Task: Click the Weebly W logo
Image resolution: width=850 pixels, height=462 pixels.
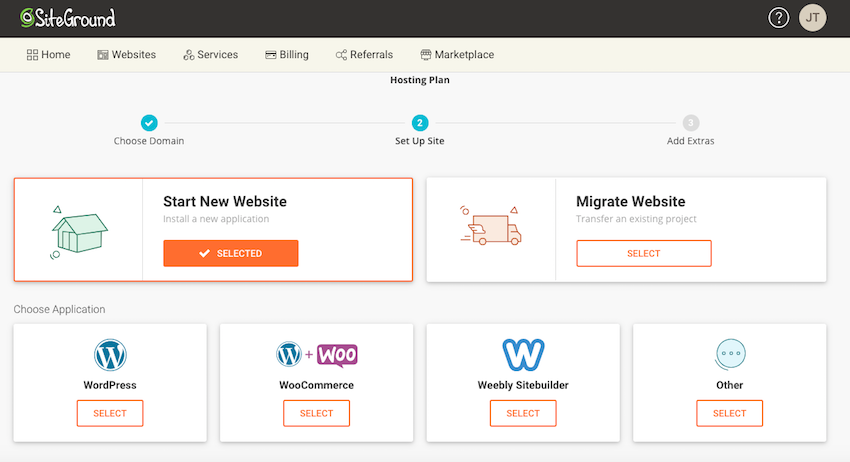Action: click(x=523, y=355)
